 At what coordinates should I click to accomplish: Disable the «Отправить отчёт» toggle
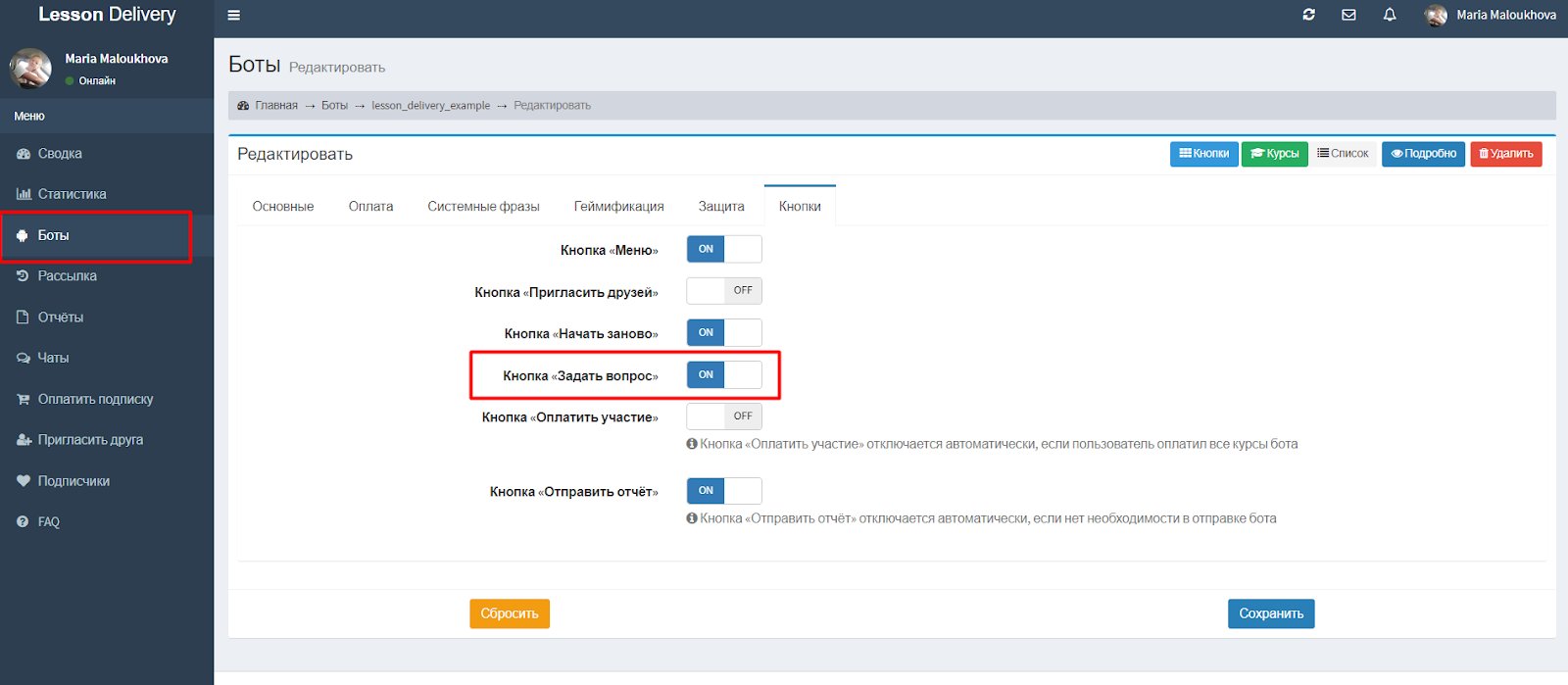point(723,491)
